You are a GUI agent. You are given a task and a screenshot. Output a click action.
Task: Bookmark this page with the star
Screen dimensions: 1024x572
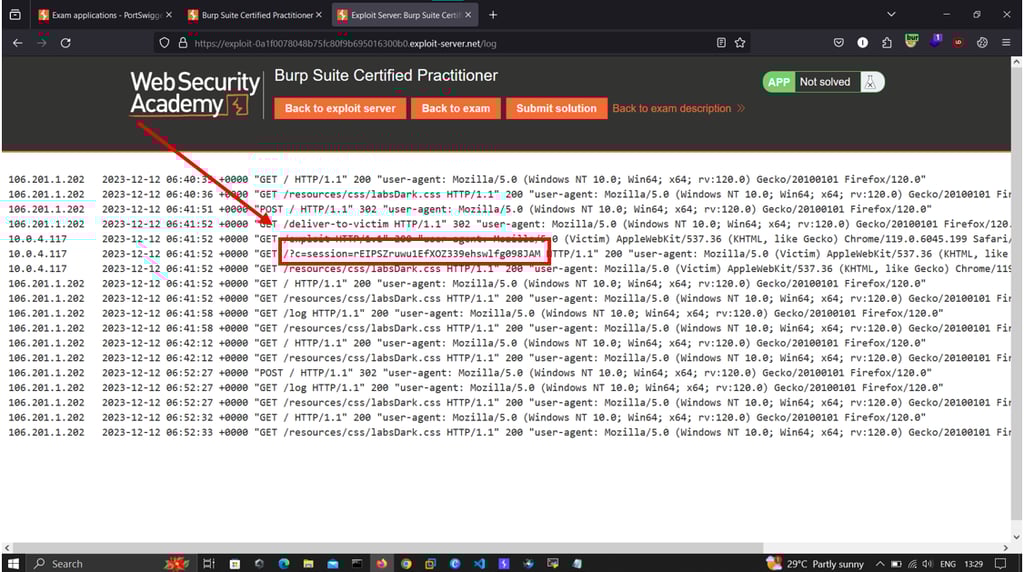(x=740, y=42)
